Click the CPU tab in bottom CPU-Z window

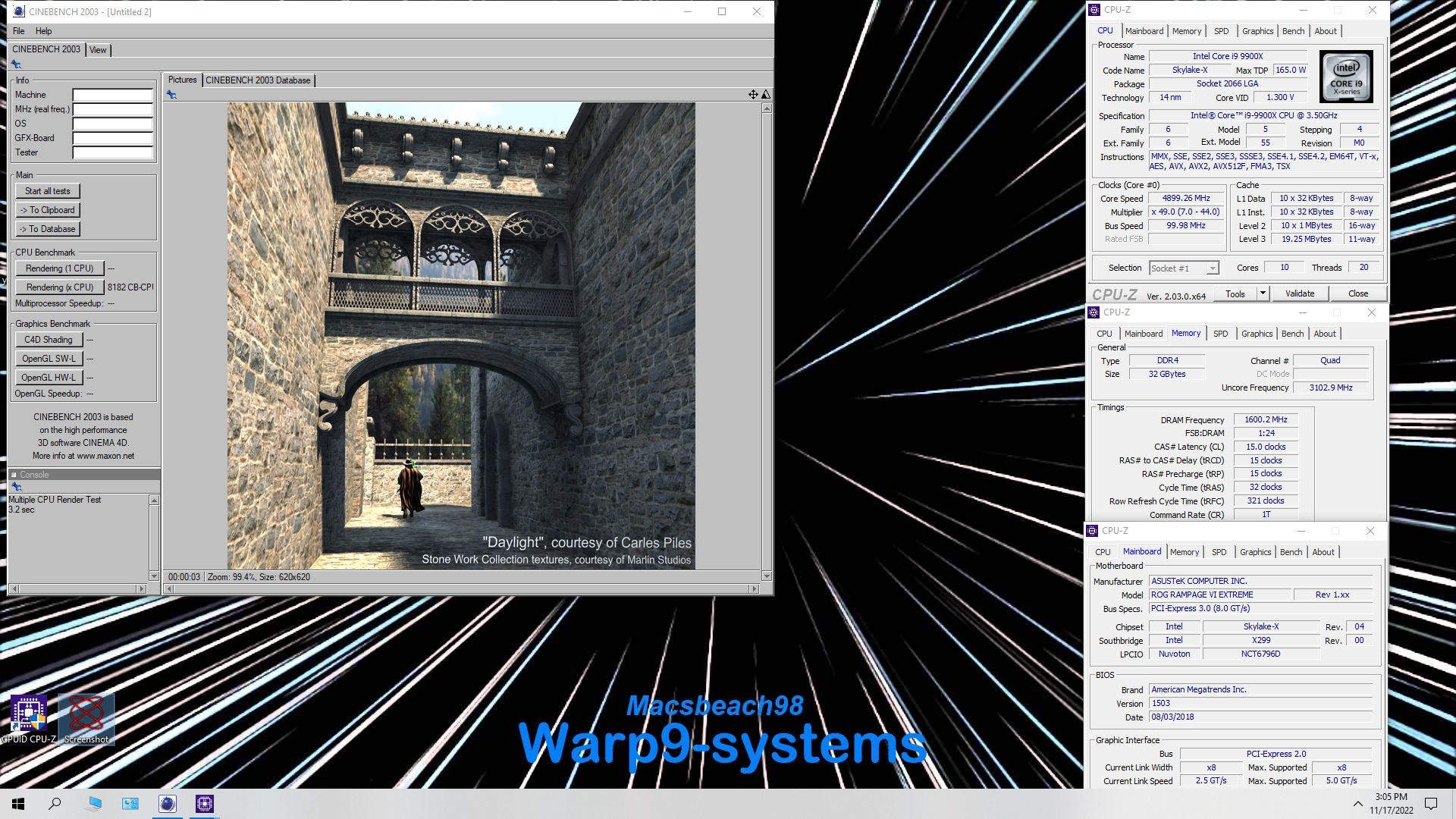(1103, 552)
